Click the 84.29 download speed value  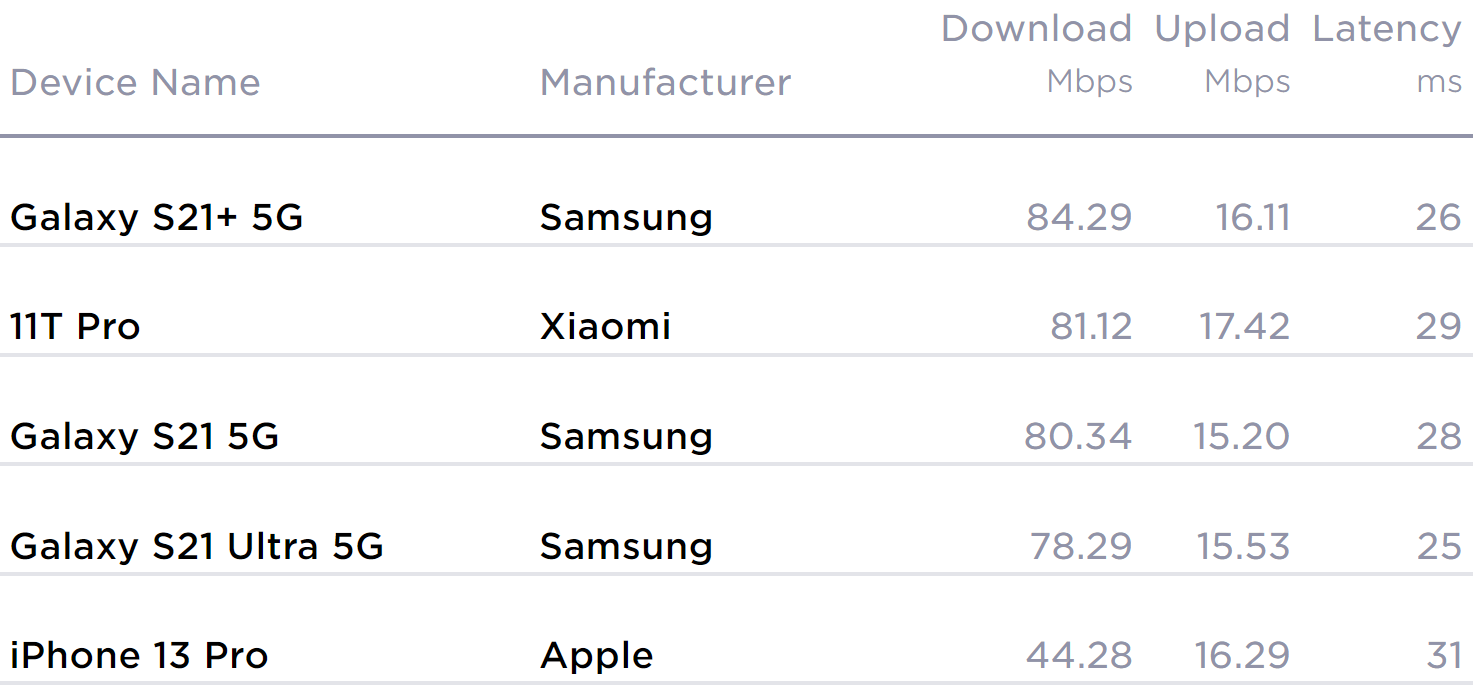click(1079, 217)
